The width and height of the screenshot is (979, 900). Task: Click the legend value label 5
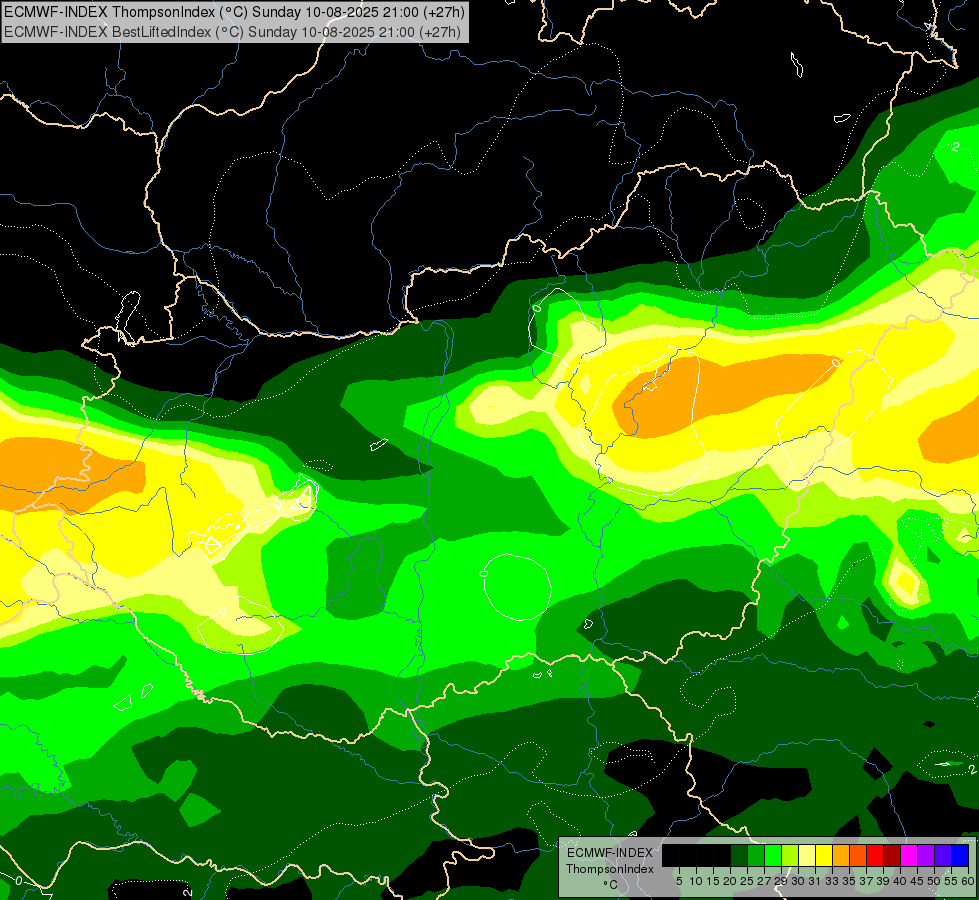(x=679, y=881)
